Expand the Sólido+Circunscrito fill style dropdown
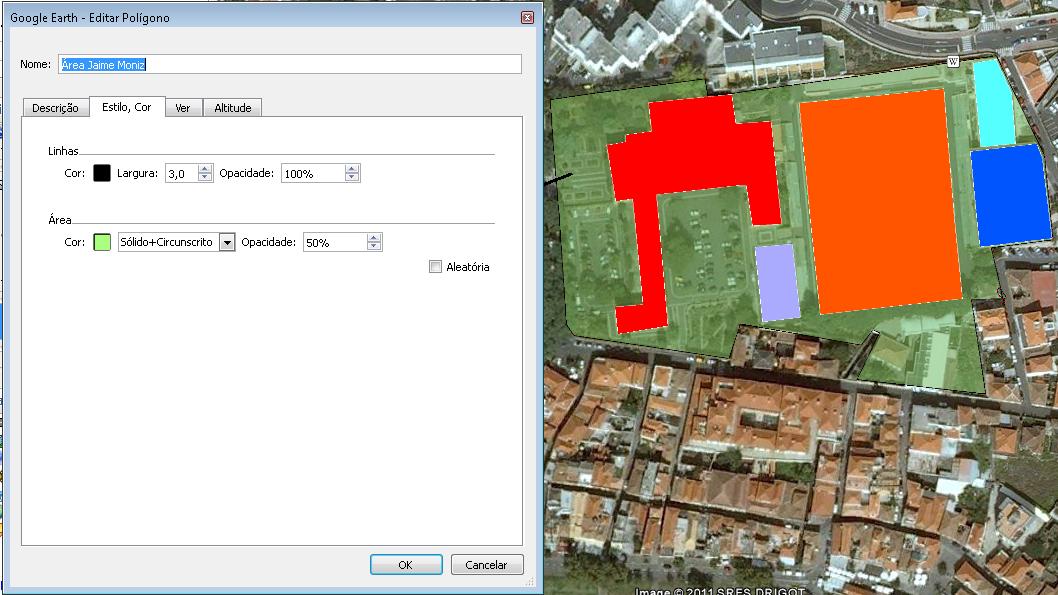Screen dimensions: 1058x595 pyautogui.click(x=228, y=241)
